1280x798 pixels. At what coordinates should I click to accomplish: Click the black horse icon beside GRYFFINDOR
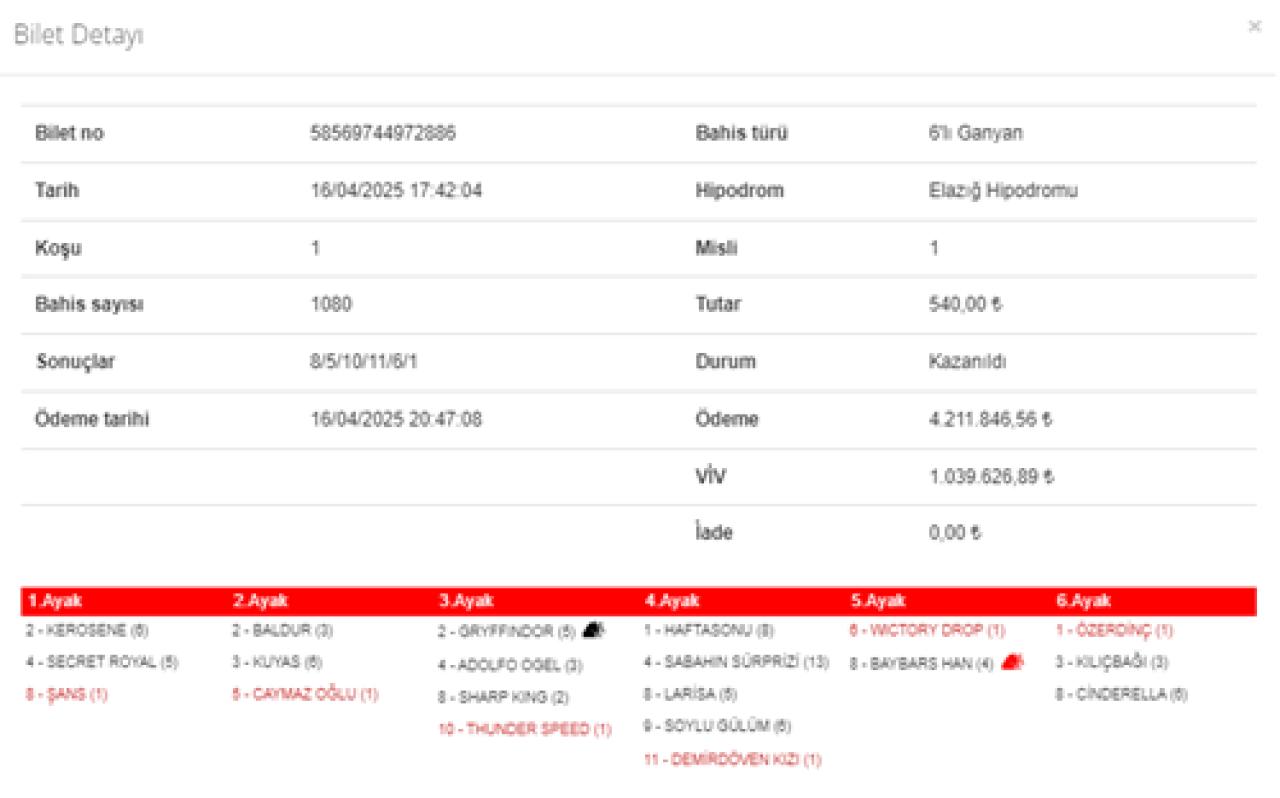(x=593, y=631)
